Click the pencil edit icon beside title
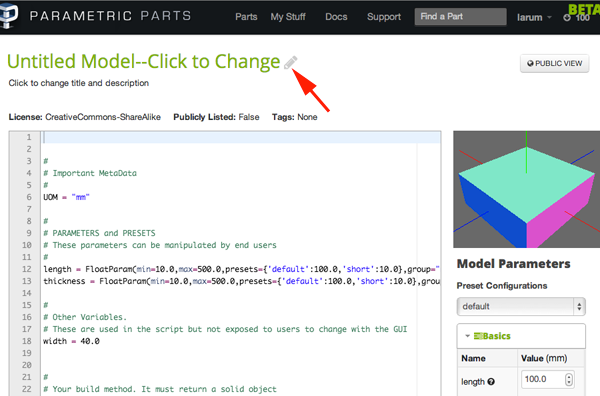This screenshot has width=600, height=396. [x=290, y=62]
